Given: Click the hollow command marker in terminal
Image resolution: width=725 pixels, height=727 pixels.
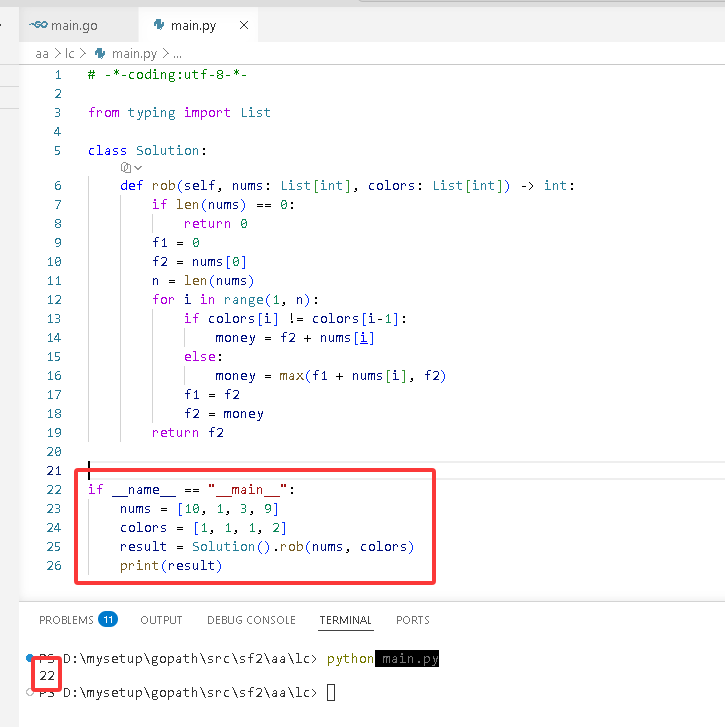Looking at the screenshot, I should click(30, 692).
